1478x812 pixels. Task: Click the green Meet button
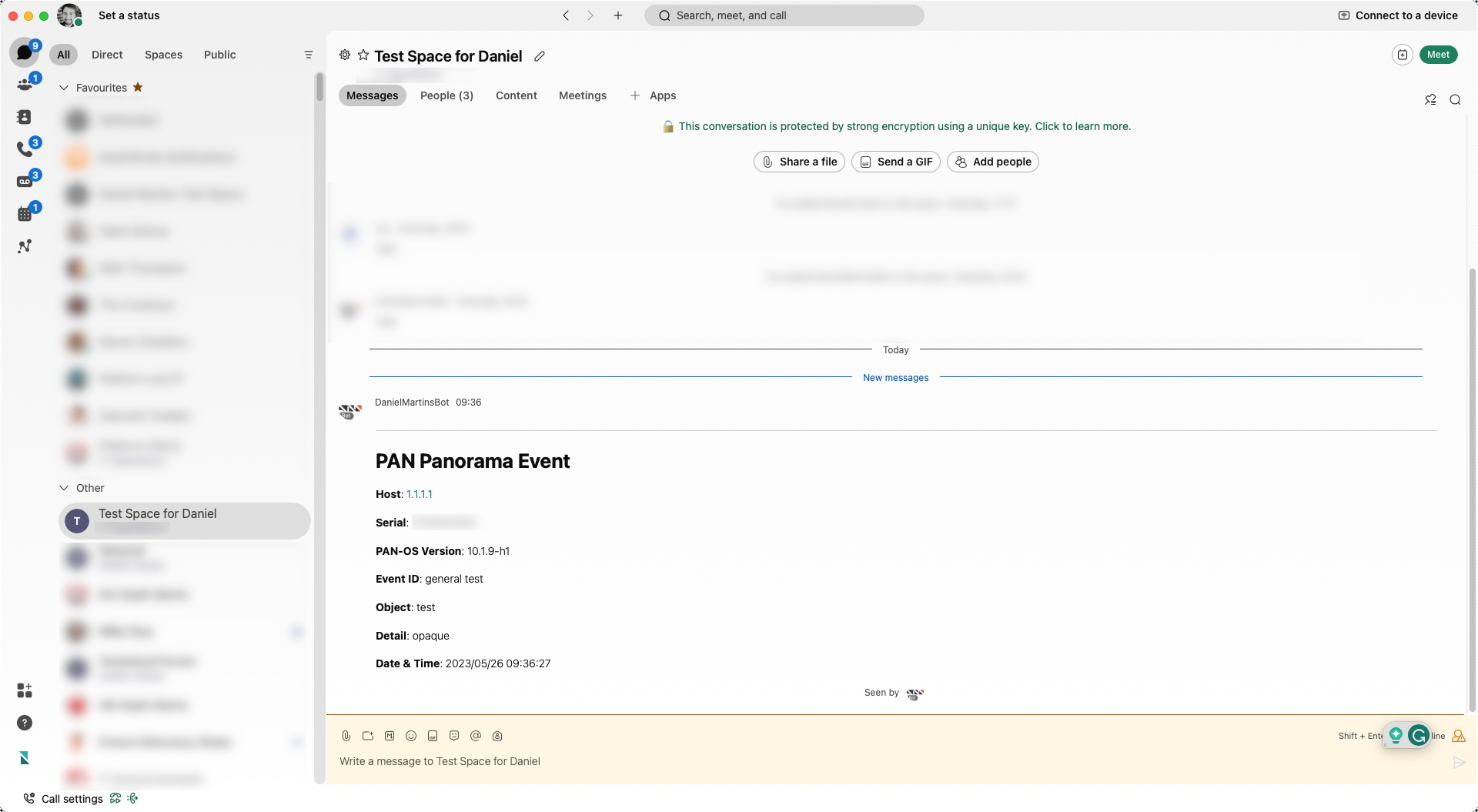click(1438, 55)
